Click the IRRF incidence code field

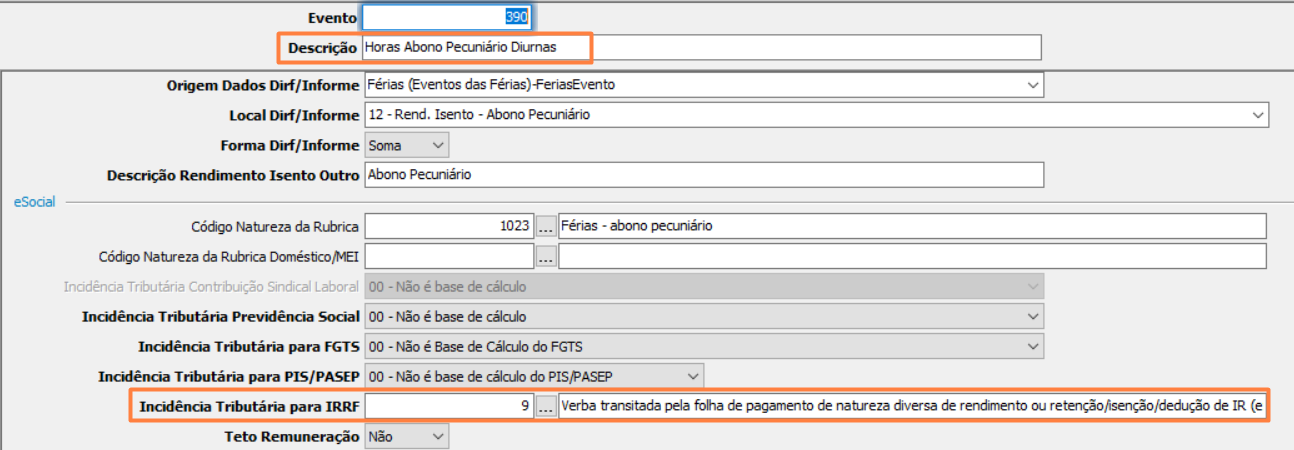[448, 406]
